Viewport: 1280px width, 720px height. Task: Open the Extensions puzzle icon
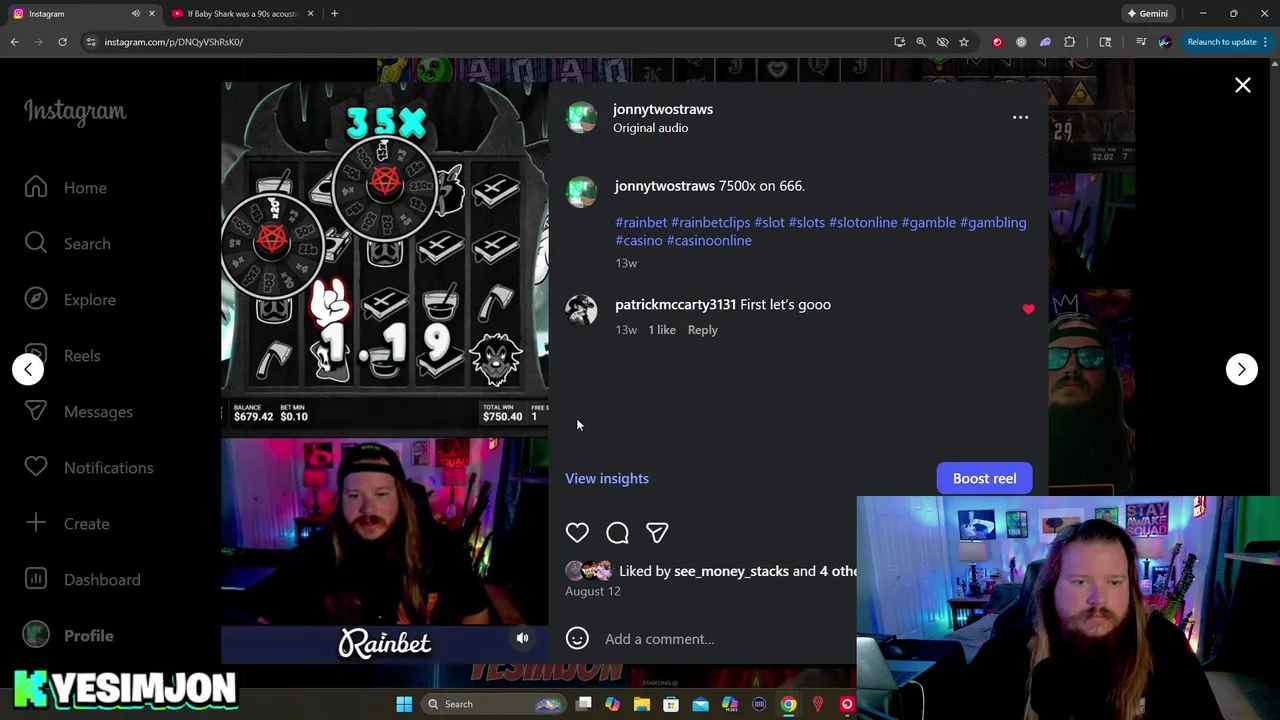click(x=1069, y=42)
